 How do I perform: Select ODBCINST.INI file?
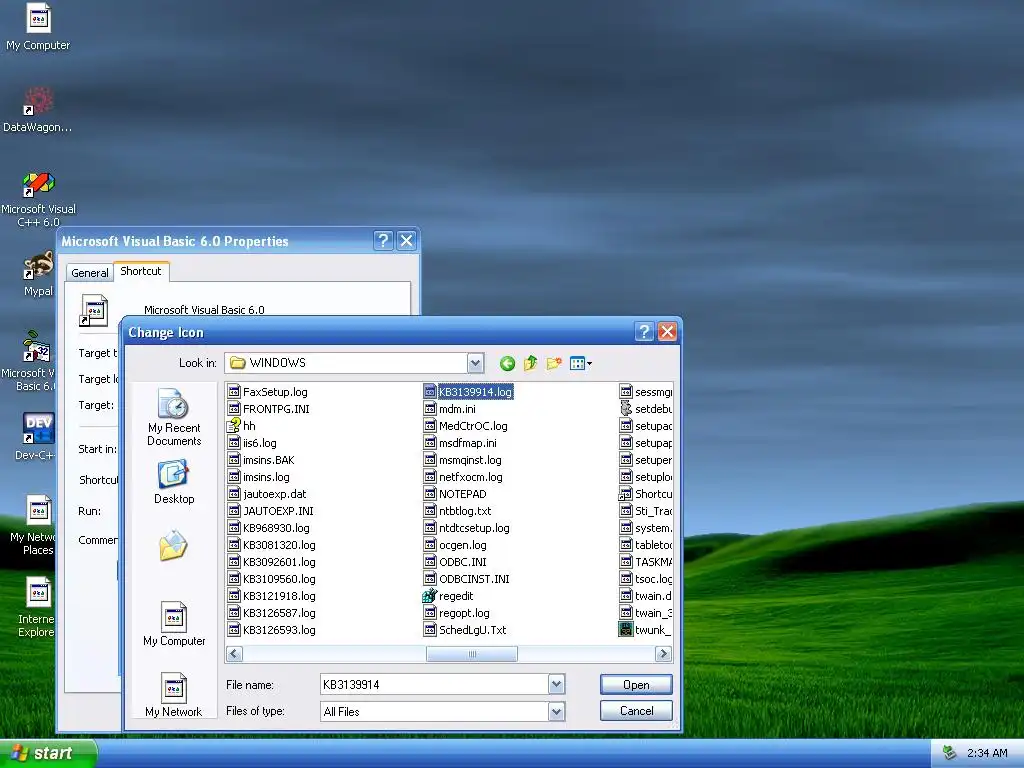pos(466,579)
